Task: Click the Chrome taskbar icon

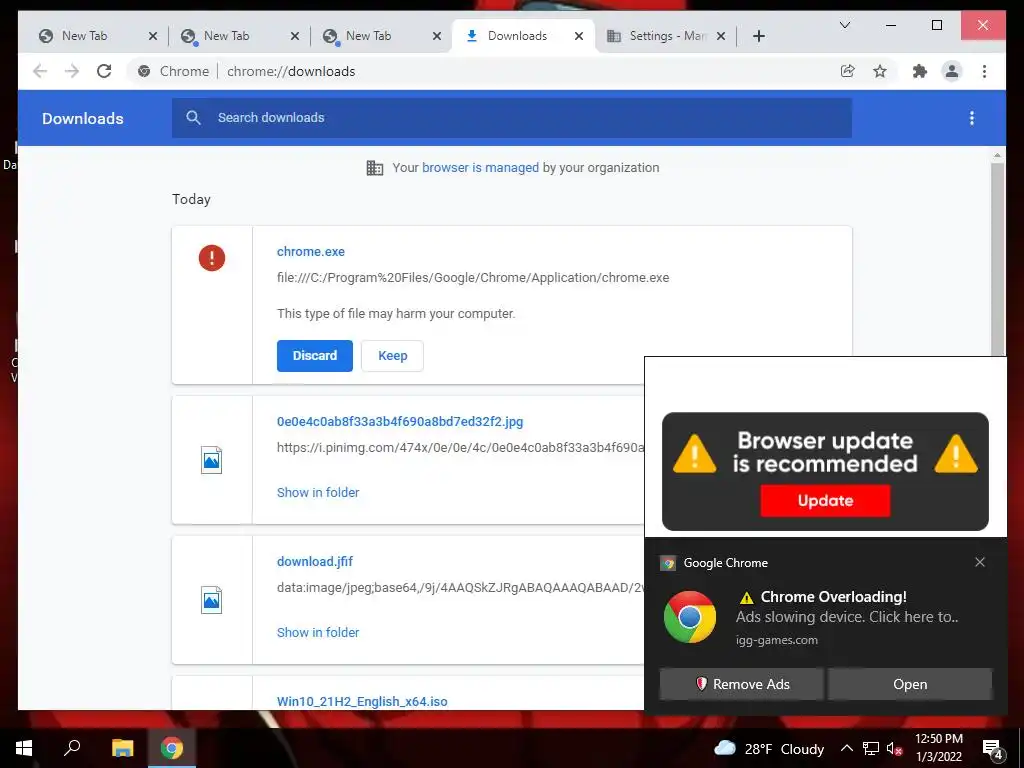Action: 172,748
